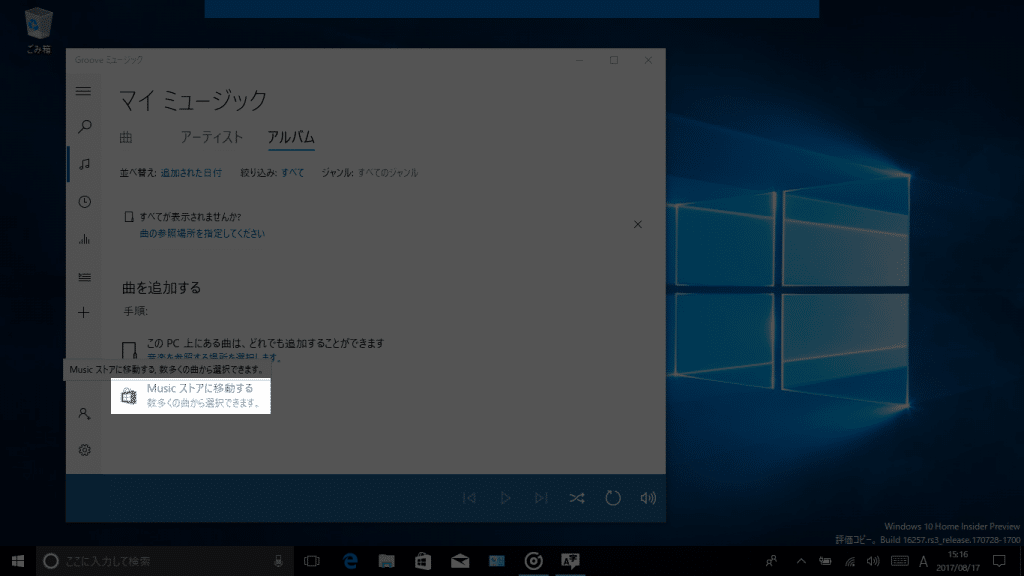Viewport: 1024px width, 576px height.
Task: Open sort dropdown 追加された日付
Action: (191, 173)
